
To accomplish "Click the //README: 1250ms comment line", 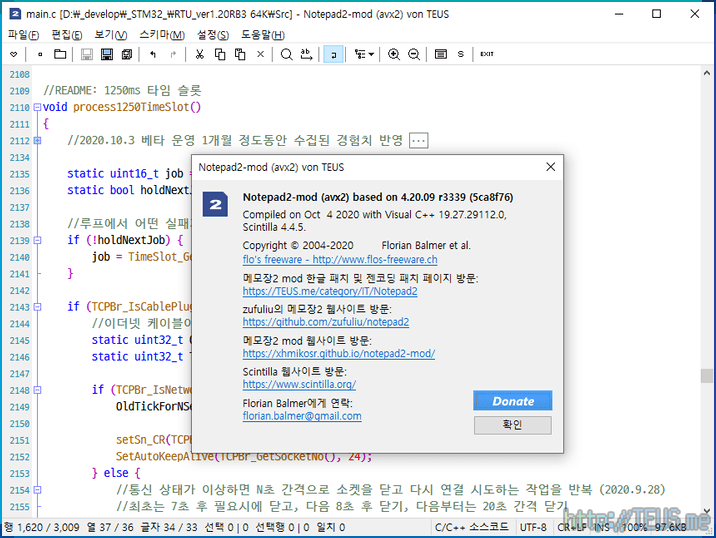I will [x=122, y=90].
